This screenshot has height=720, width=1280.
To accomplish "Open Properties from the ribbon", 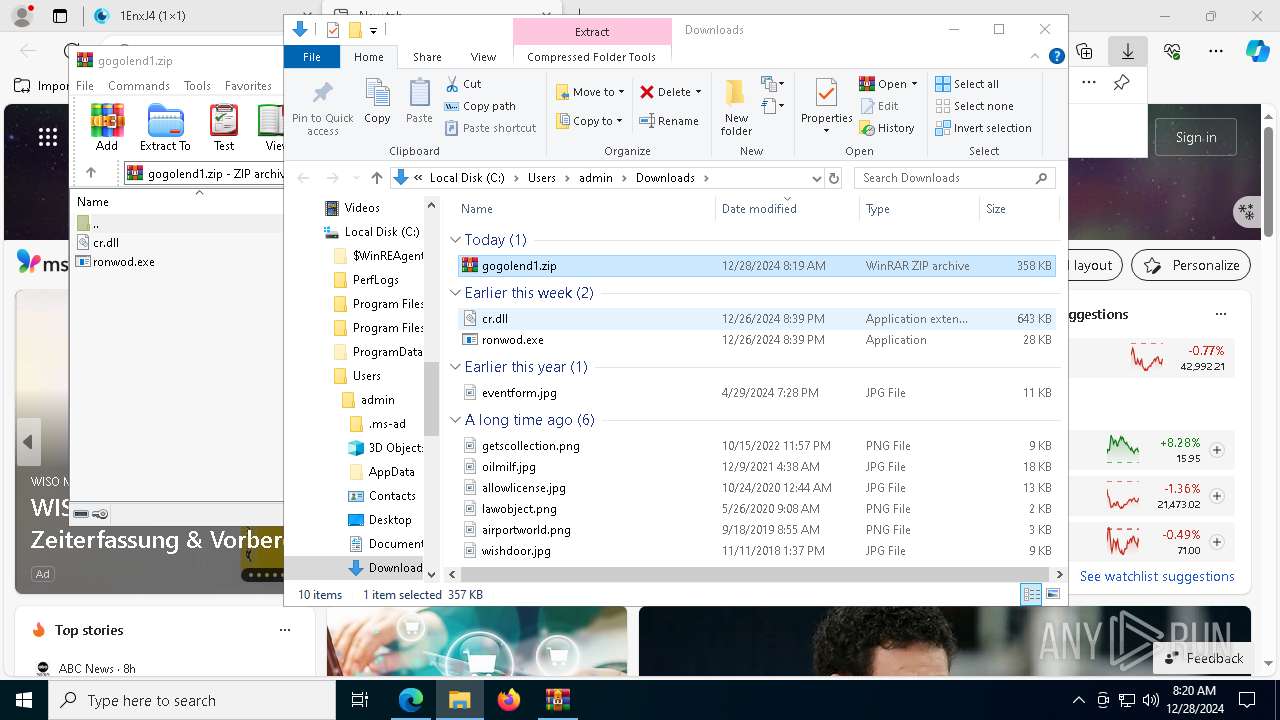I will [826, 107].
